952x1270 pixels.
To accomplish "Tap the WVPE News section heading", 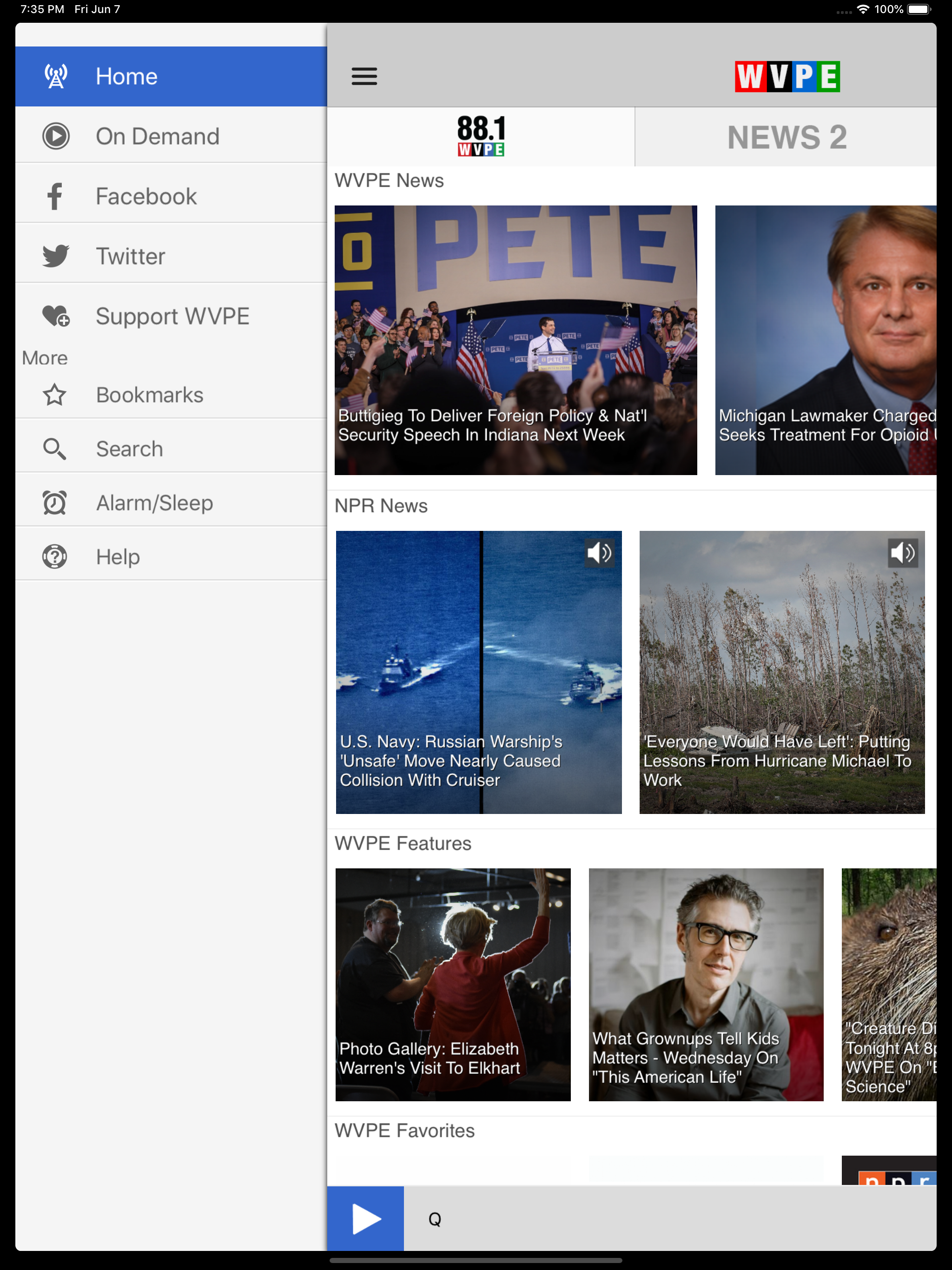I will pos(389,180).
